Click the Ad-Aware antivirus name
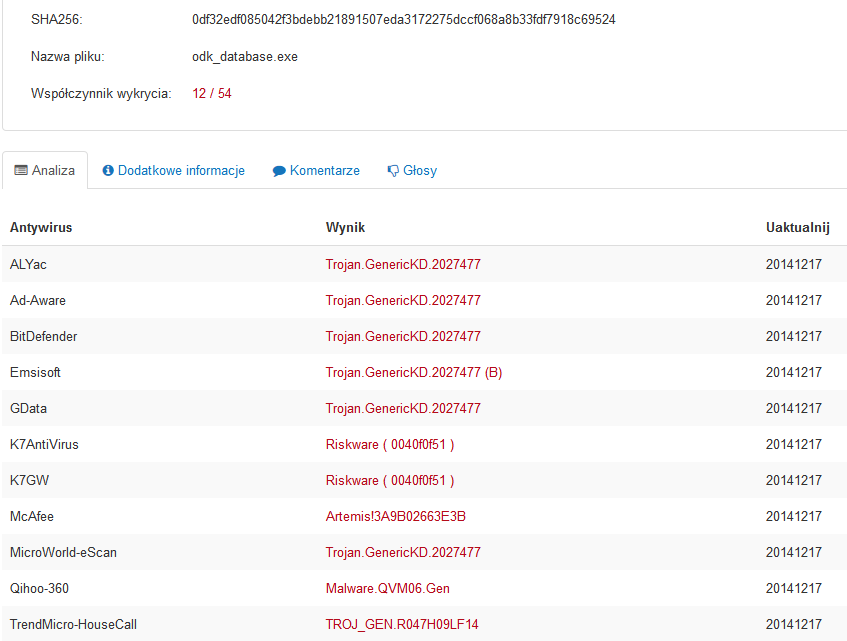 pos(38,300)
